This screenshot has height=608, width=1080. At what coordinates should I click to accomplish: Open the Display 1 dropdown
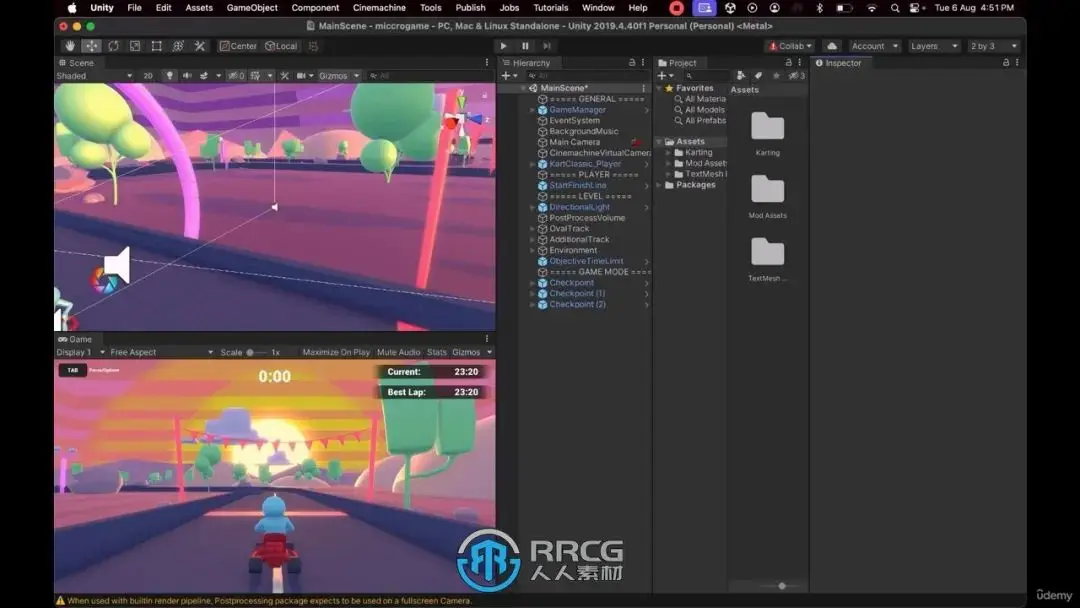[81, 352]
